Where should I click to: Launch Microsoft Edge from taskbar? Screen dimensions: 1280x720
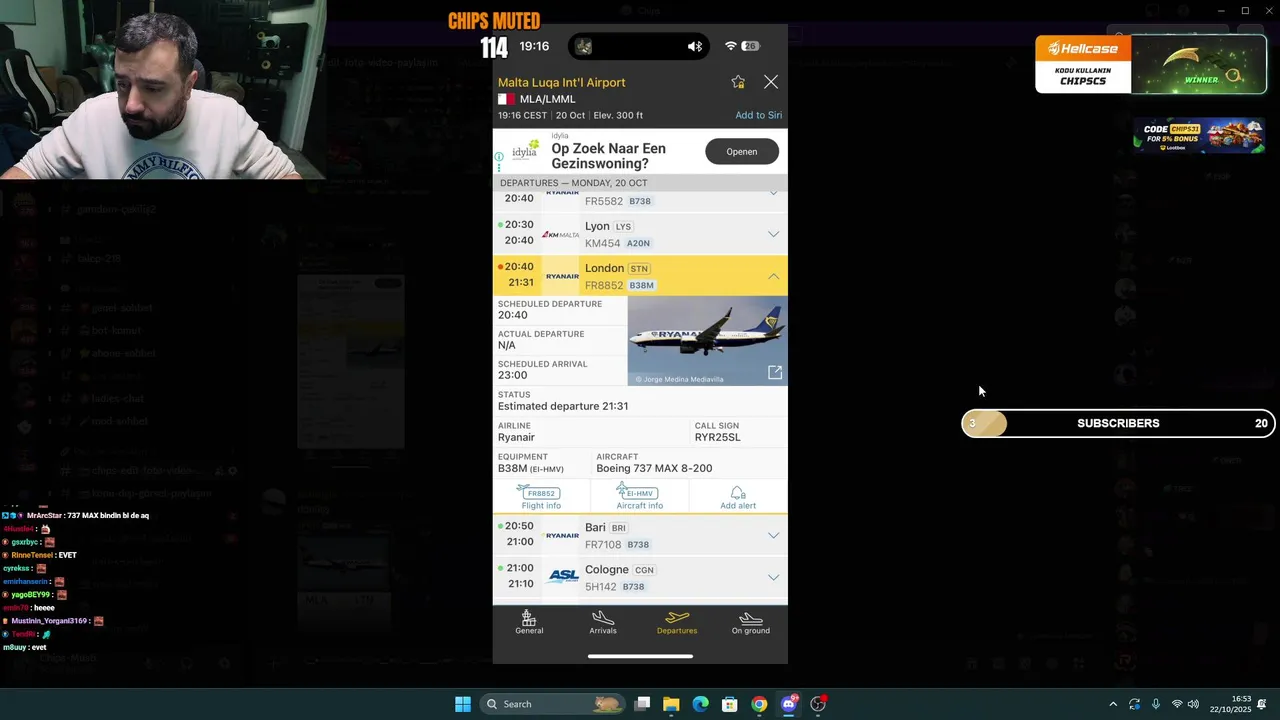pyautogui.click(x=701, y=704)
